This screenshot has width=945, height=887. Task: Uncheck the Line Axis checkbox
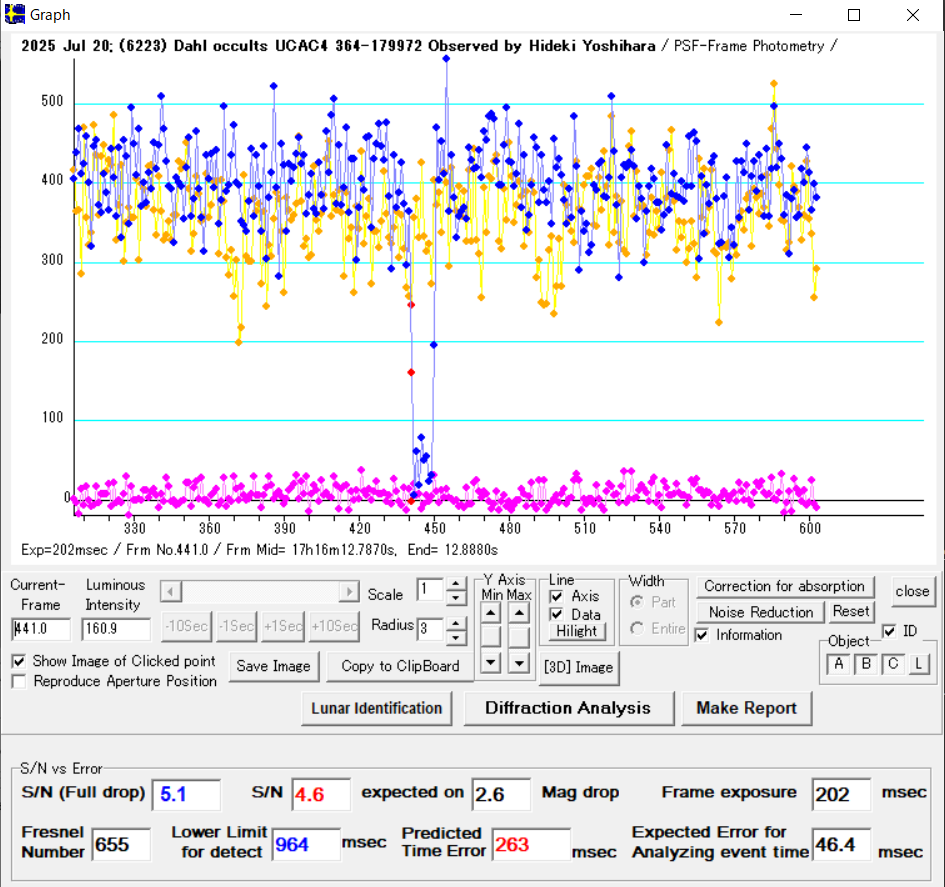[x=557, y=596]
